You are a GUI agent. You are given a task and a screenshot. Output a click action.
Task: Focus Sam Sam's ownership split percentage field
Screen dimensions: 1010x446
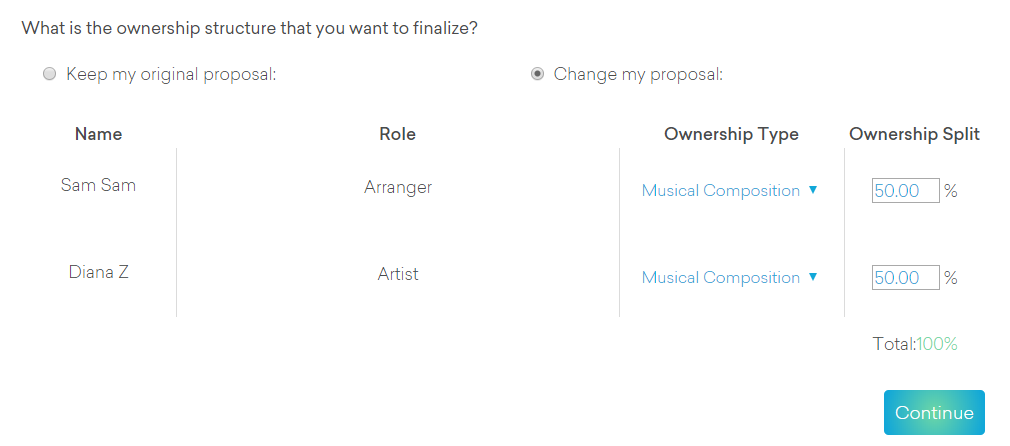[905, 191]
